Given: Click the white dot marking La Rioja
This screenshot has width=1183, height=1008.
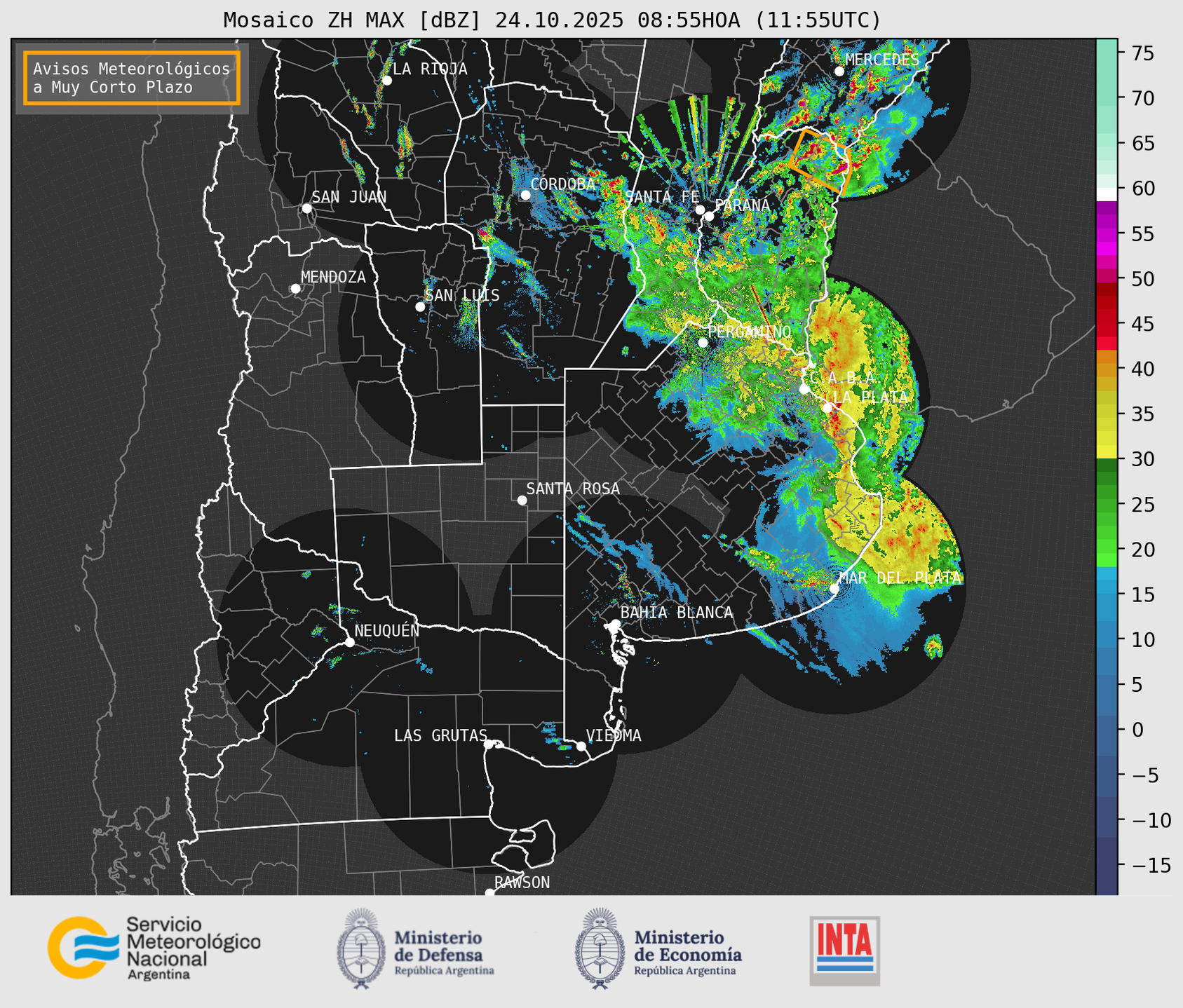Looking at the screenshot, I should (387, 81).
